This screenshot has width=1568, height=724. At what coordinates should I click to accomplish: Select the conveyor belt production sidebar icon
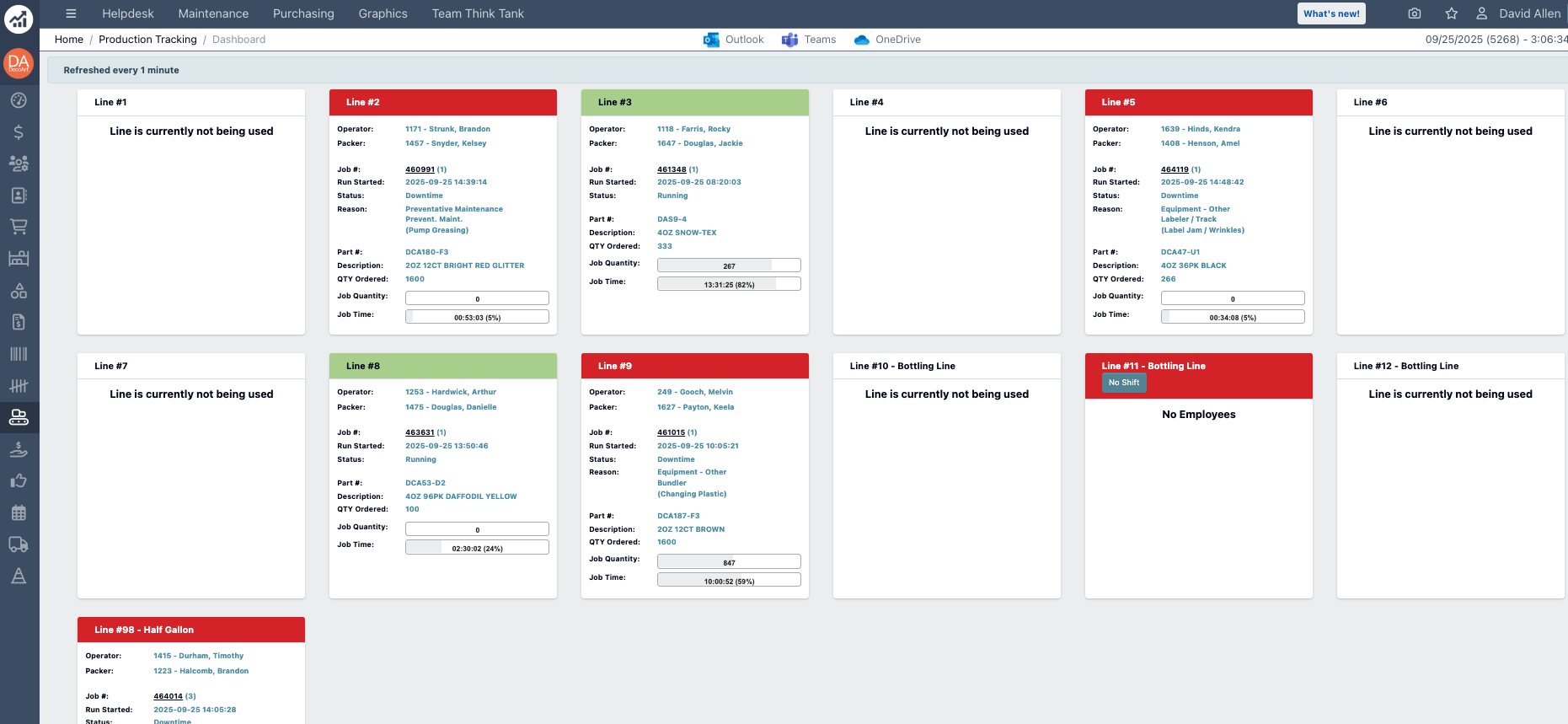click(19, 417)
